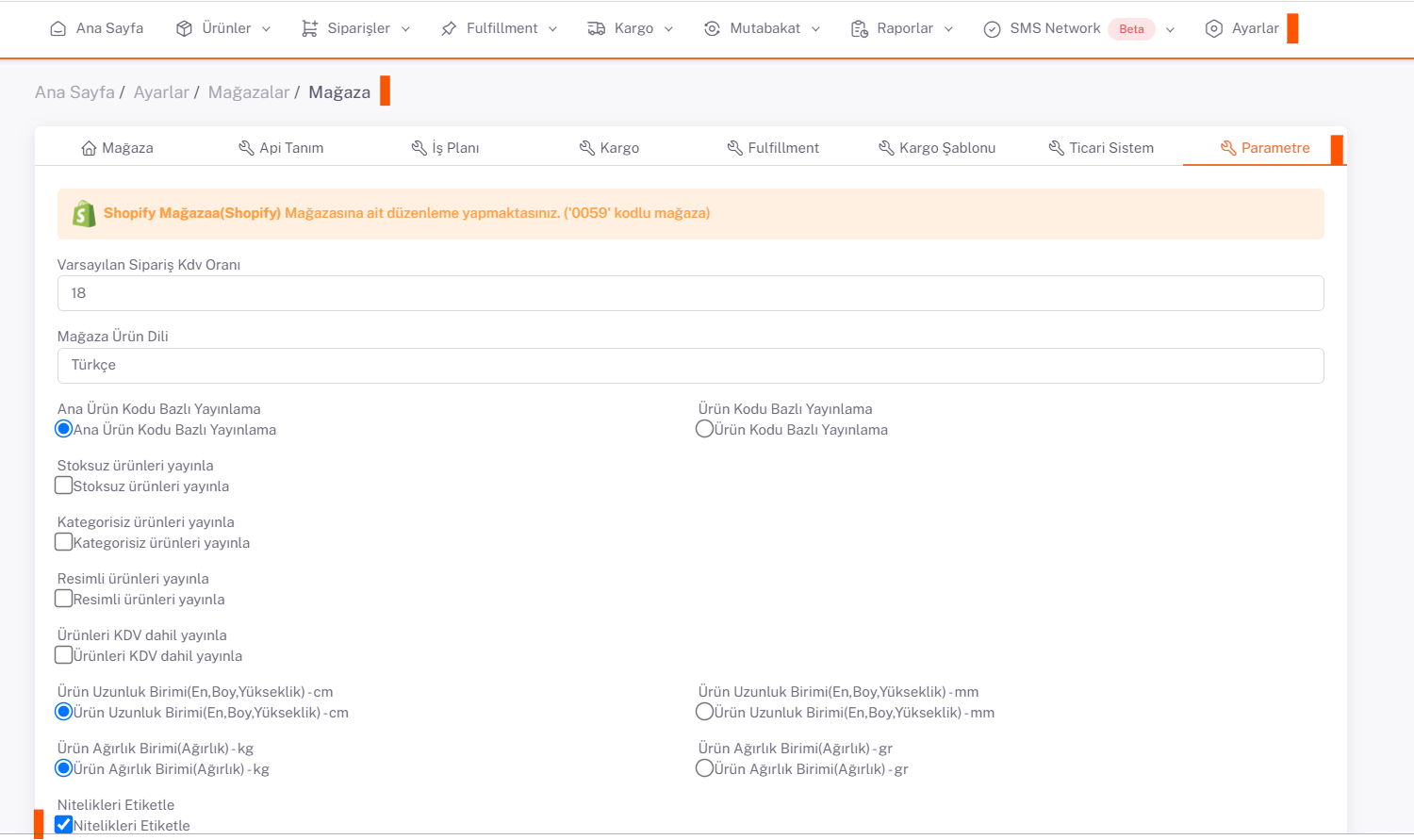The height and width of the screenshot is (840, 1414).
Task: Click the Kargo truck icon
Action: [x=596, y=29]
